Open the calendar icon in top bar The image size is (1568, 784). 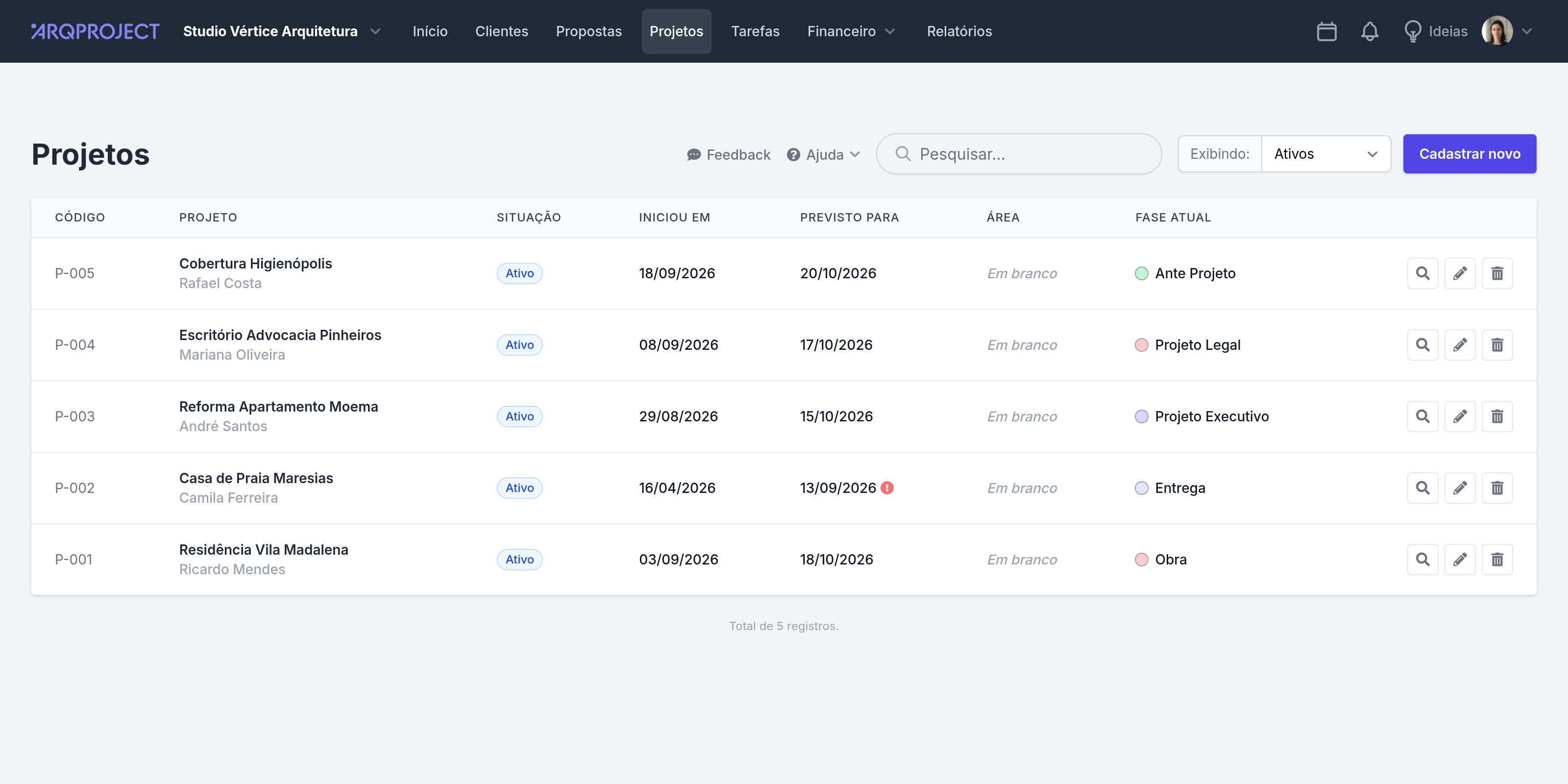coord(1326,31)
